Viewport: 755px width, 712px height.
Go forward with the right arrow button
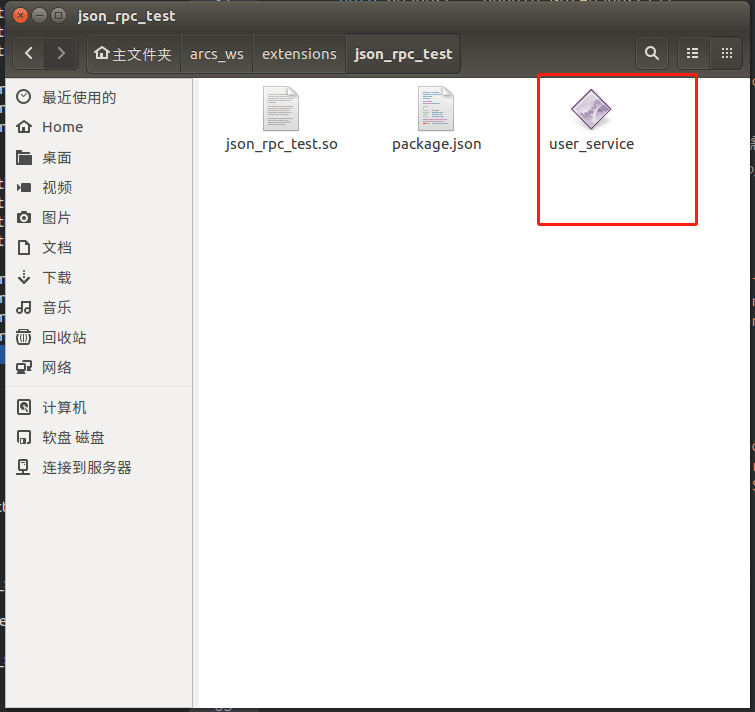61,53
